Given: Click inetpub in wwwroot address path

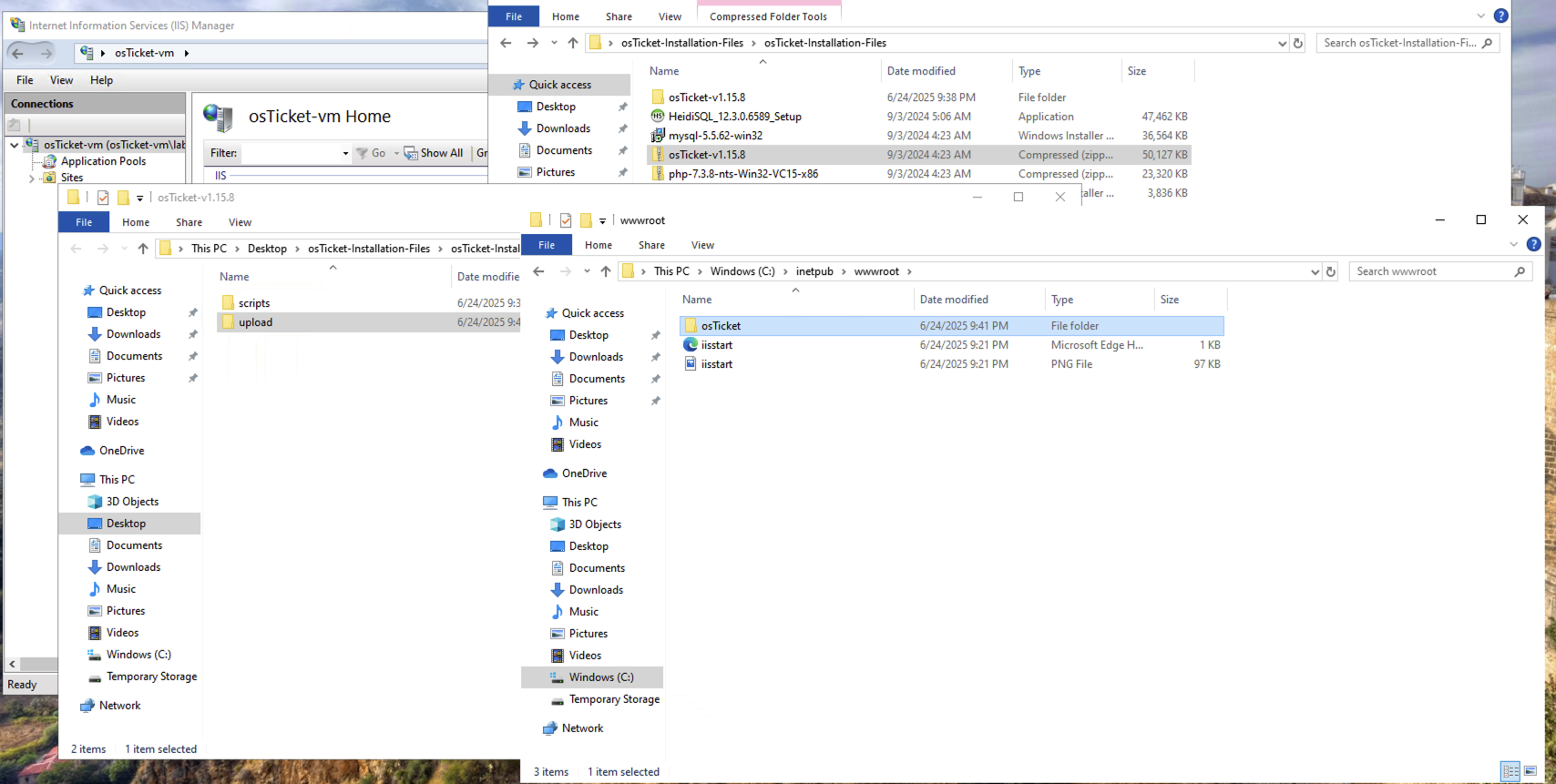Looking at the screenshot, I should click(814, 271).
